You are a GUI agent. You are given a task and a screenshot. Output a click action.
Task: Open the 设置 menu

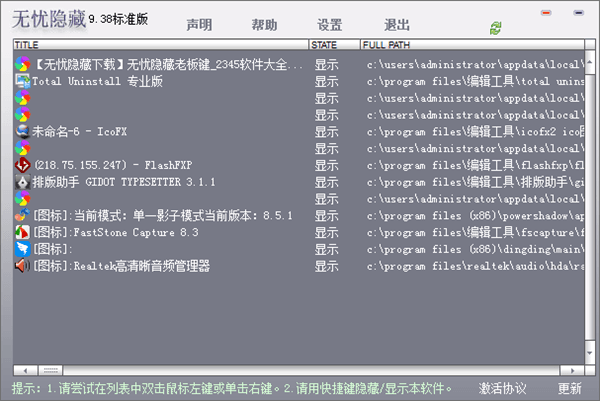[x=329, y=25]
